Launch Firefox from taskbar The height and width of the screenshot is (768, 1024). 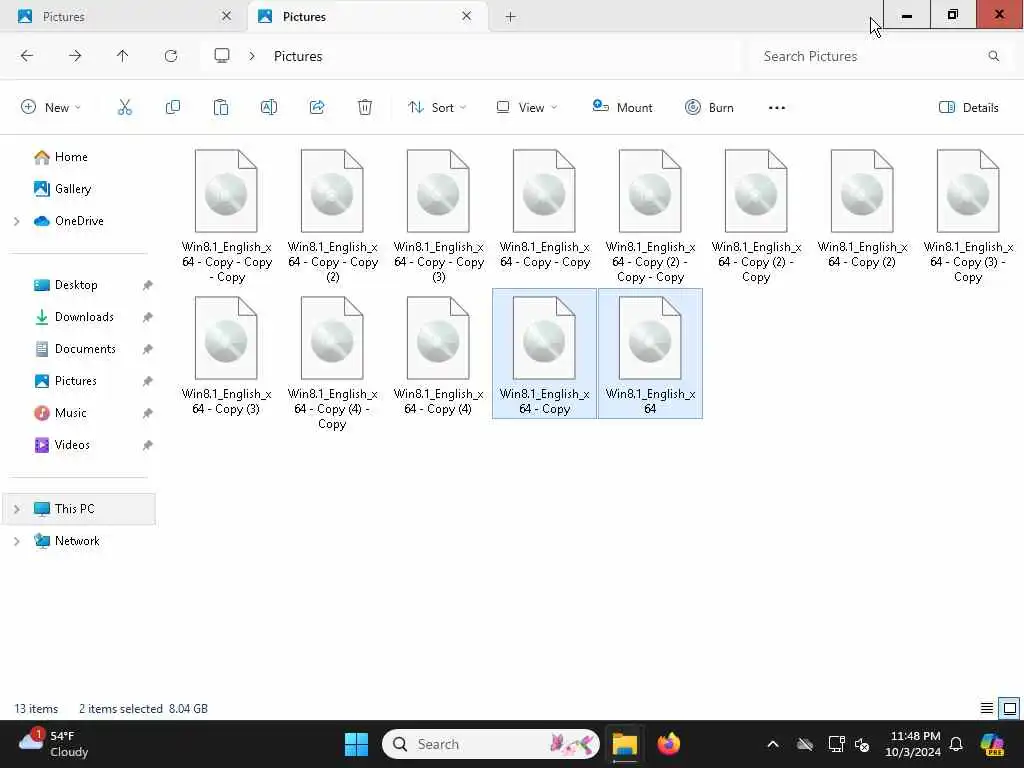(x=669, y=744)
